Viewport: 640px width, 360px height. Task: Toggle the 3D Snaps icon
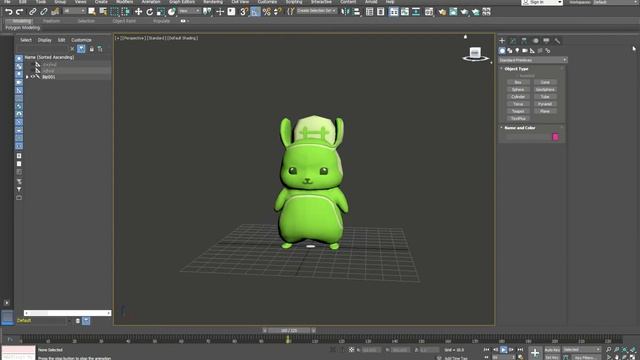(244, 12)
